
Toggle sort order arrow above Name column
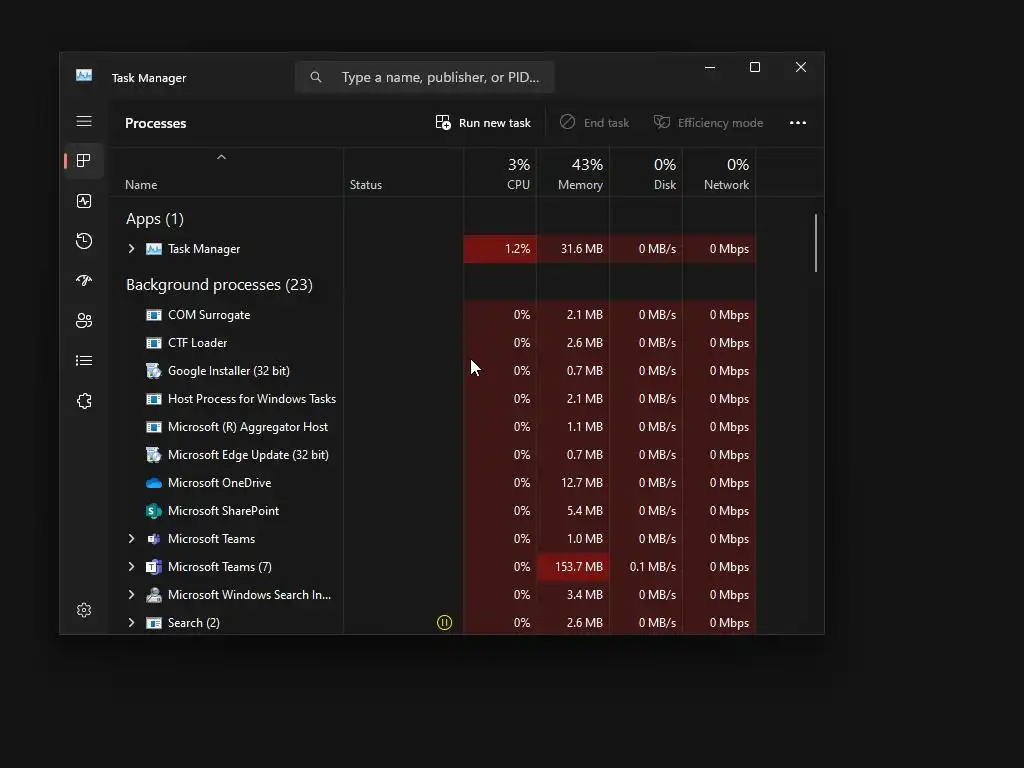click(x=221, y=157)
